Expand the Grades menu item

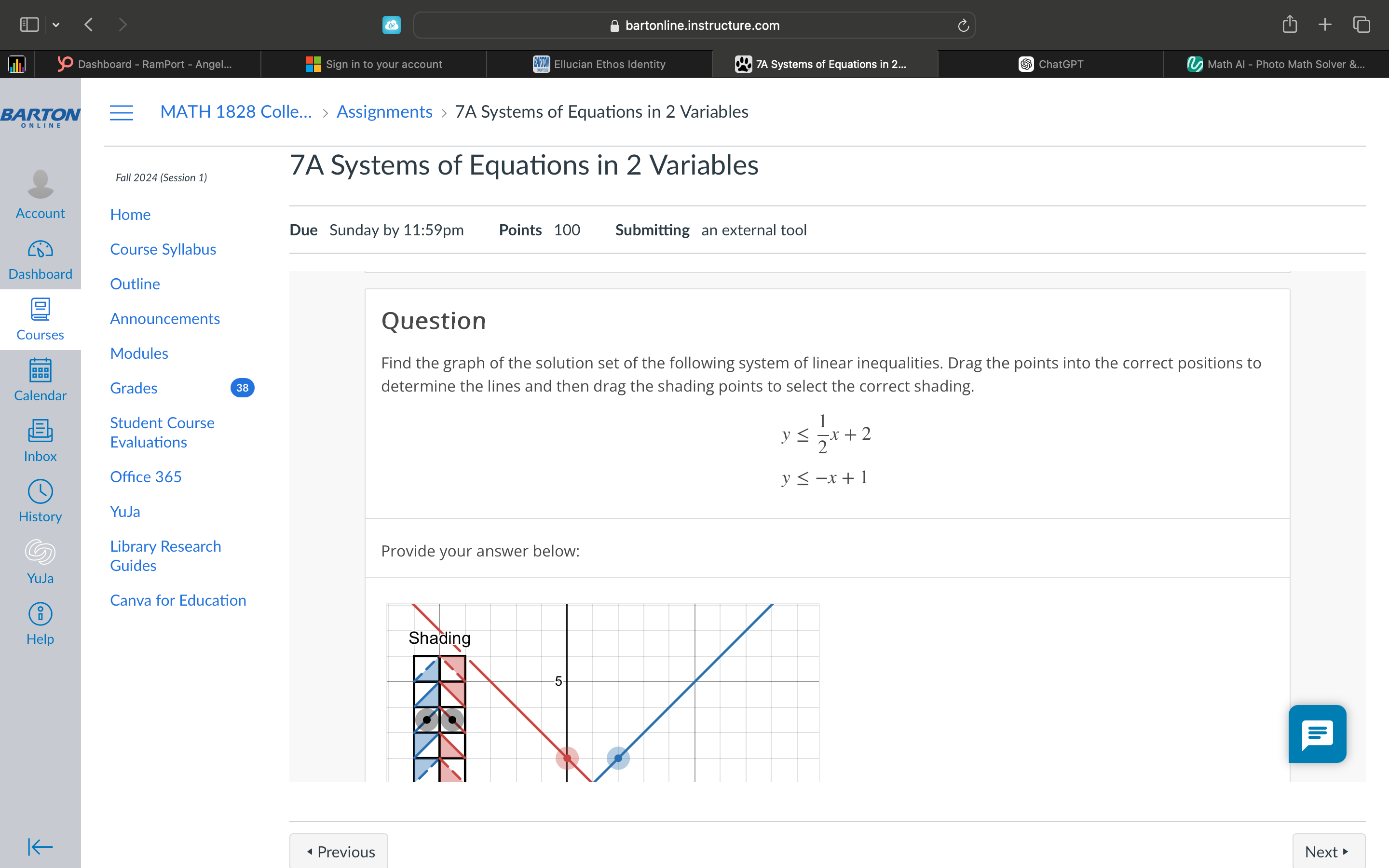click(x=133, y=387)
